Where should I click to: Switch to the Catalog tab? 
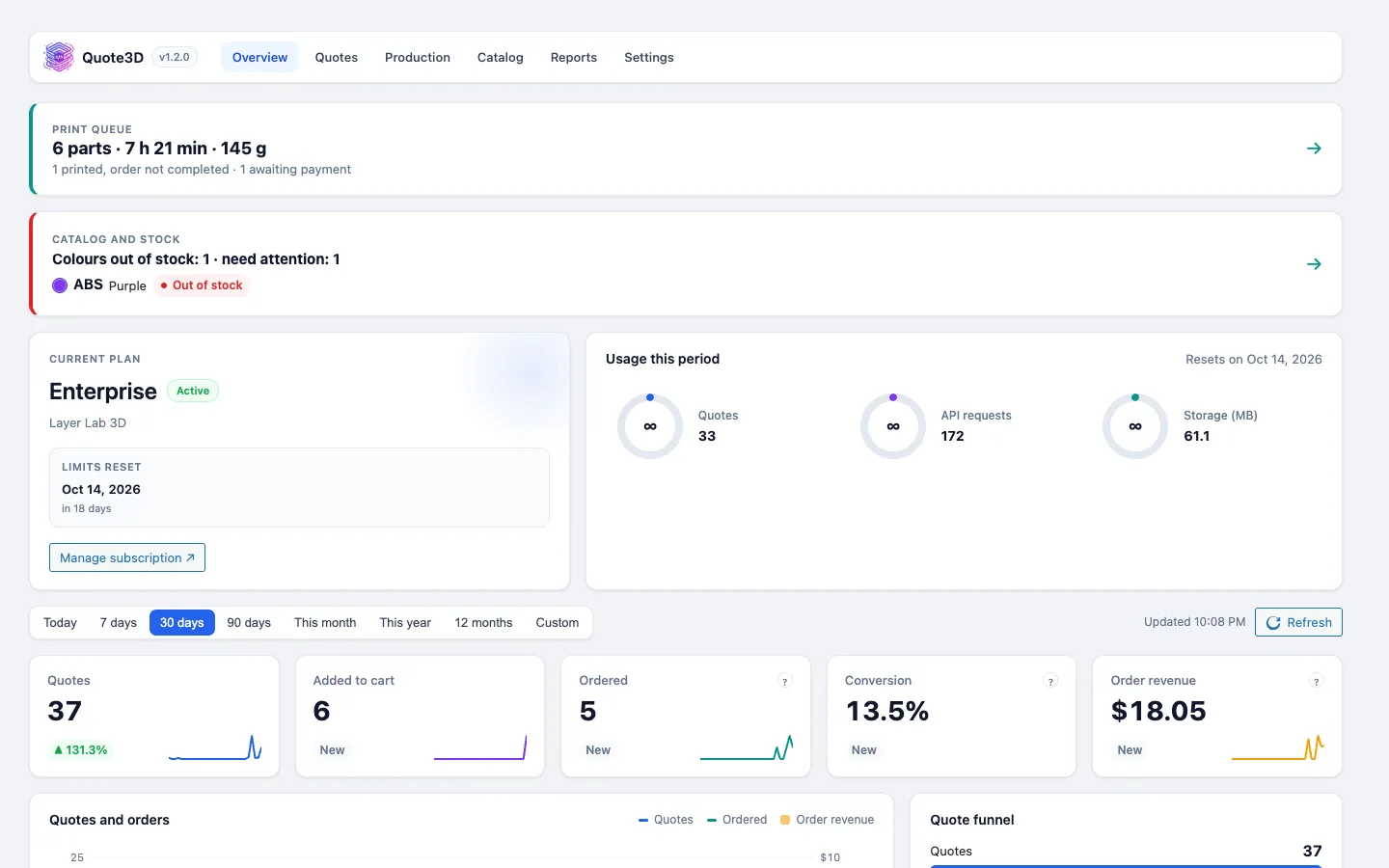click(x=501, y=57)
